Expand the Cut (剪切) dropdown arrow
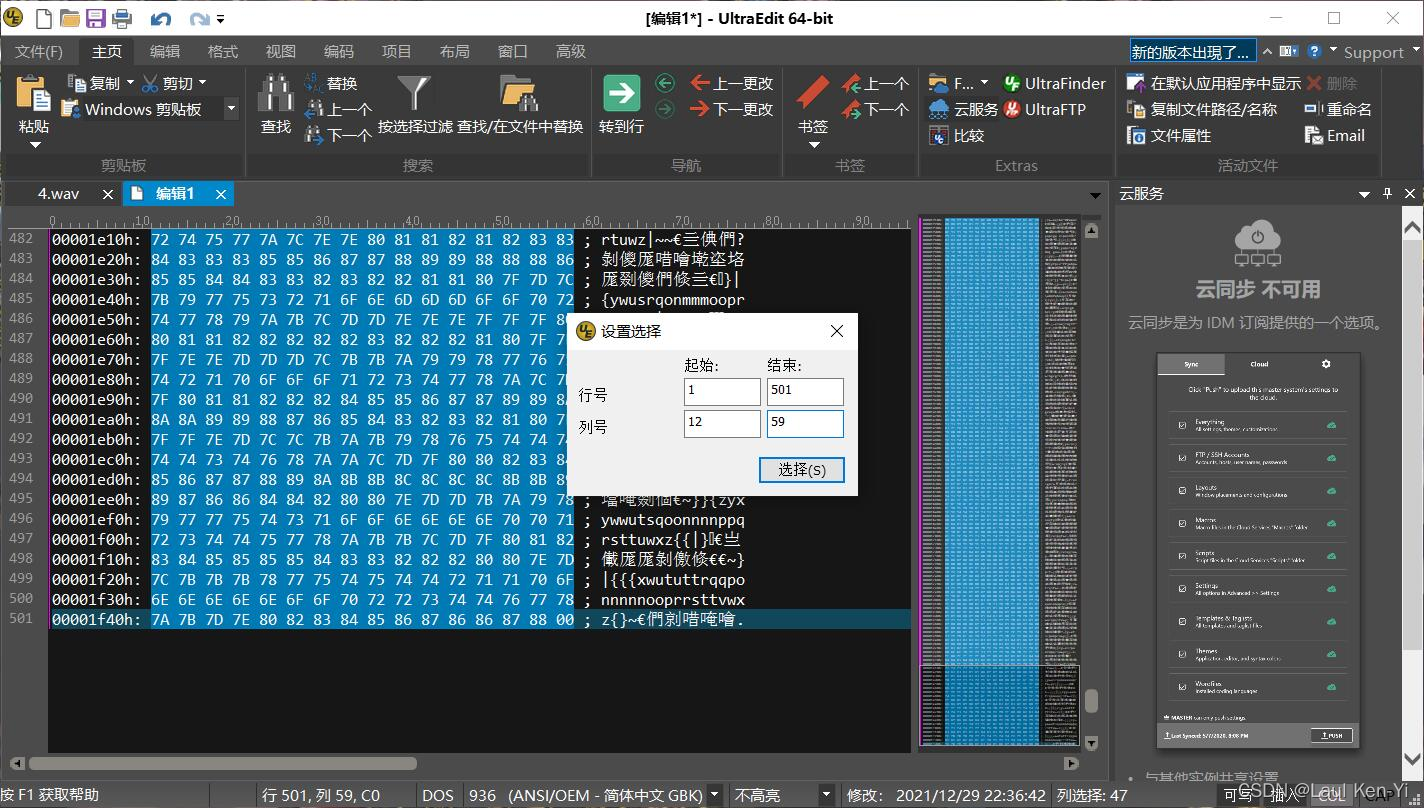This screenshot has width=1424, height=808. pos(202,83)
